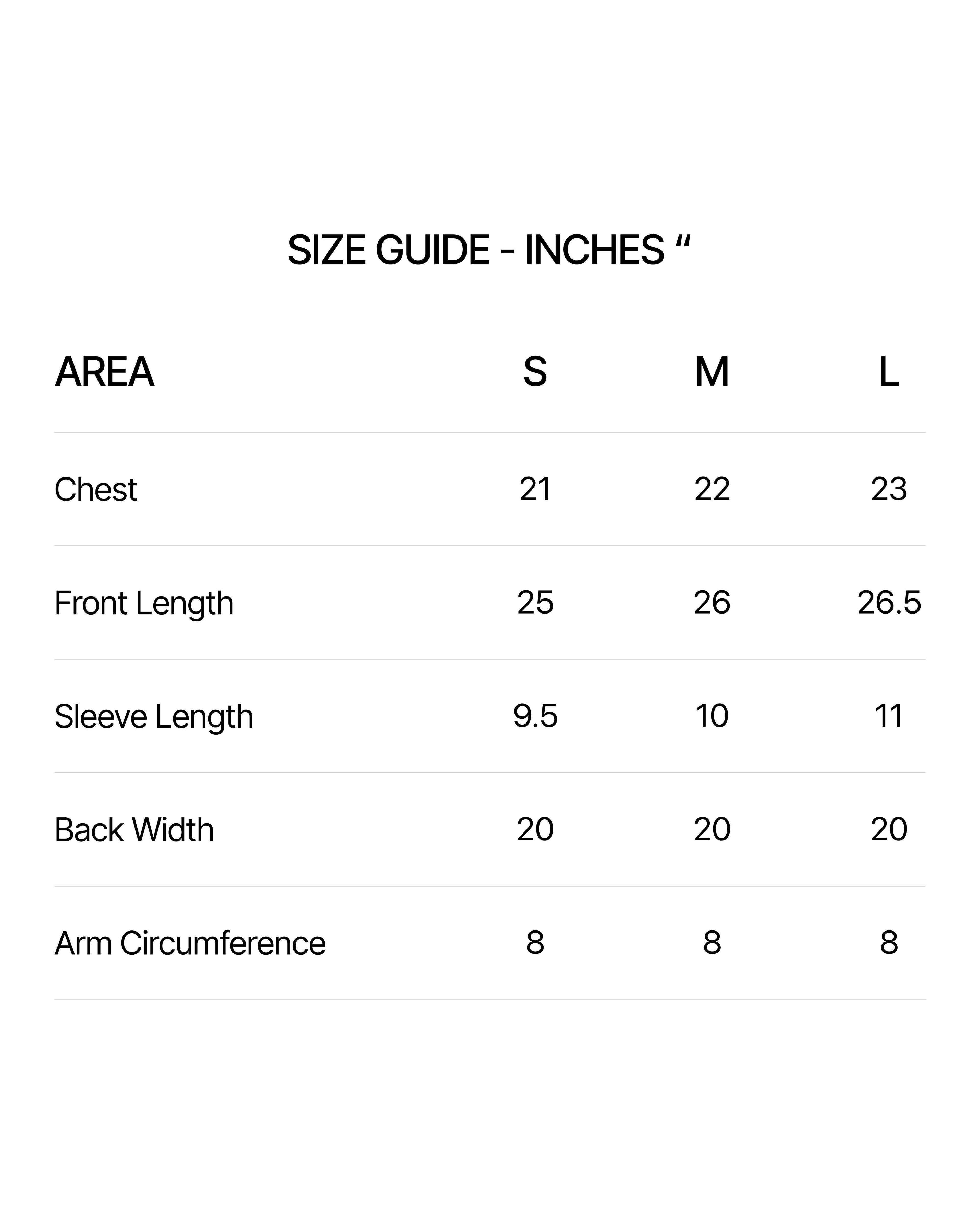Viewport: 980px width, 1225px height.
Task: Select the L size column header
Action: click(x=889, y=372)
